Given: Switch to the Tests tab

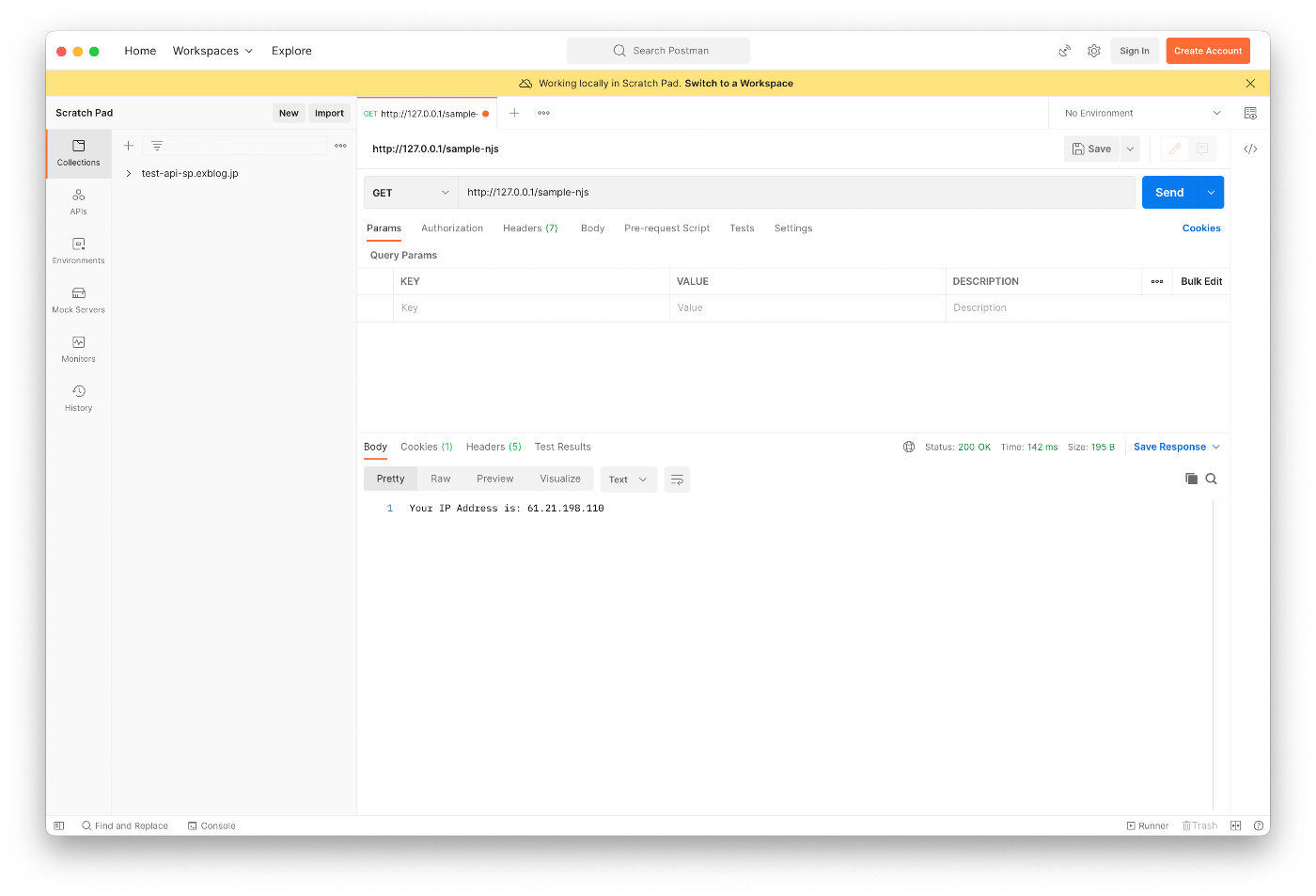Looking at the screenshot, I should [x=742, y=228].
